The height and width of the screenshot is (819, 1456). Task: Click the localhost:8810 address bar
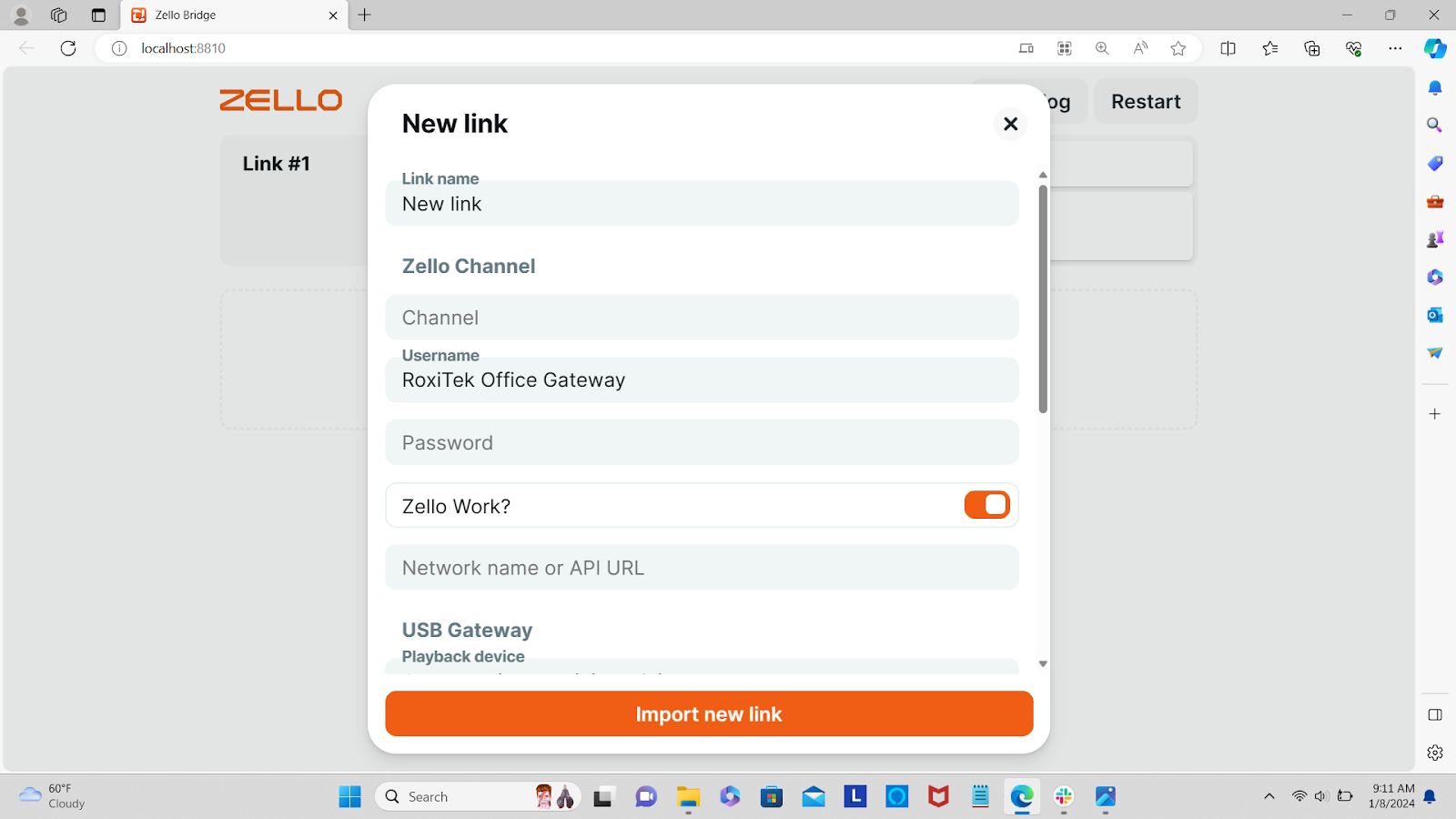(183, 48)
